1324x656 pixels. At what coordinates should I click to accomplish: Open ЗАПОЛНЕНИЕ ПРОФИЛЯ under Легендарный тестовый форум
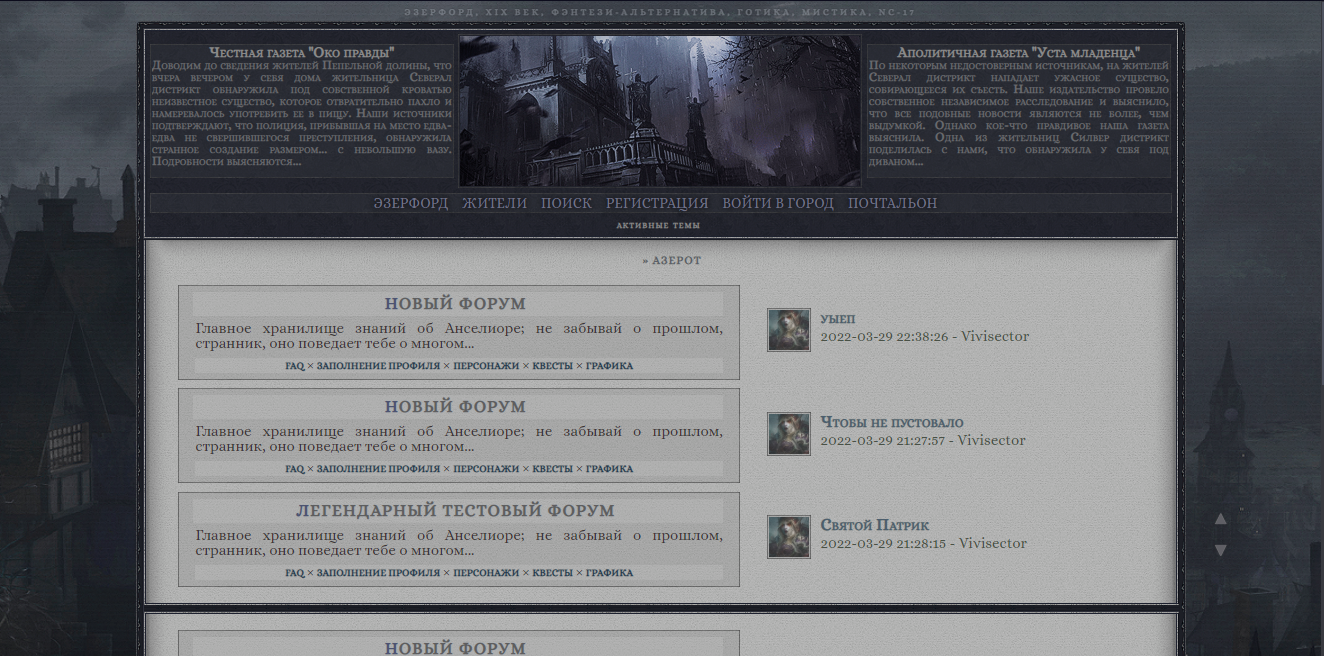378,573
